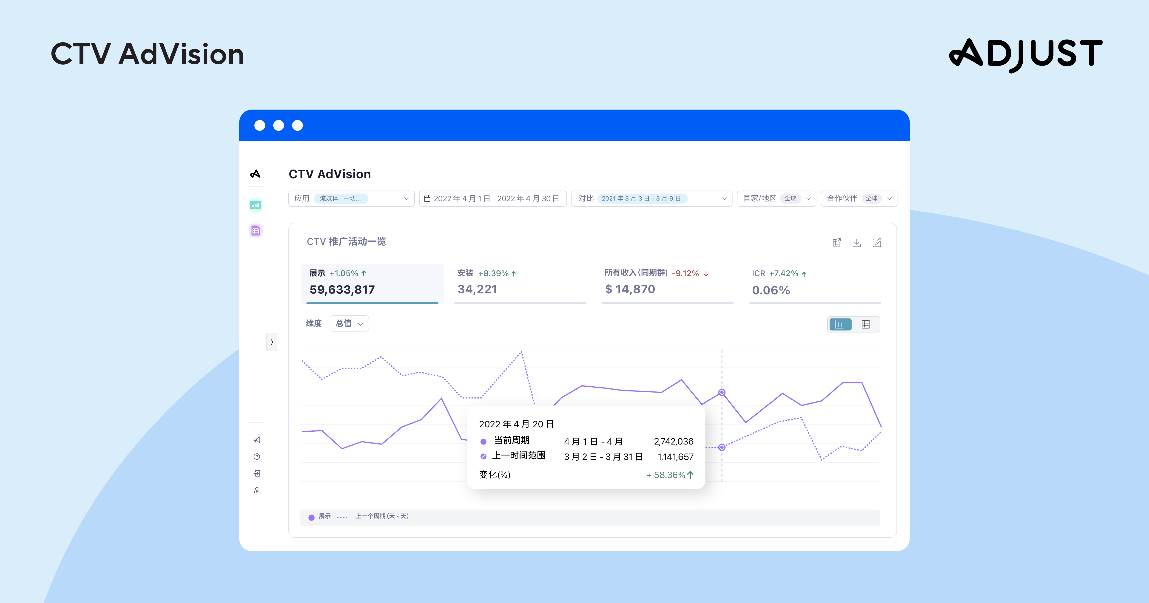
Task: Click the megaphone icon in the lower sidebar
Action: (x=256, y=440)
